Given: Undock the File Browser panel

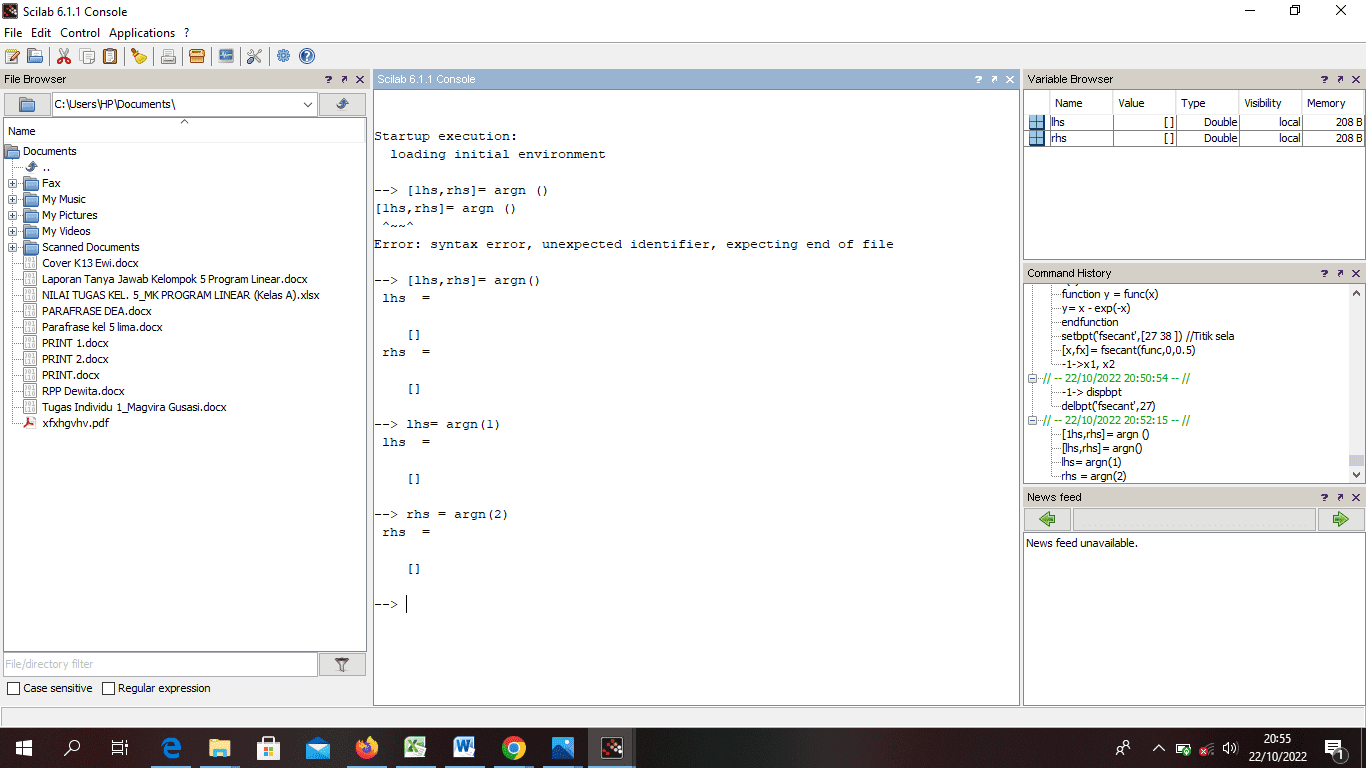Looking at the screenshot, I should pos(344,79).
